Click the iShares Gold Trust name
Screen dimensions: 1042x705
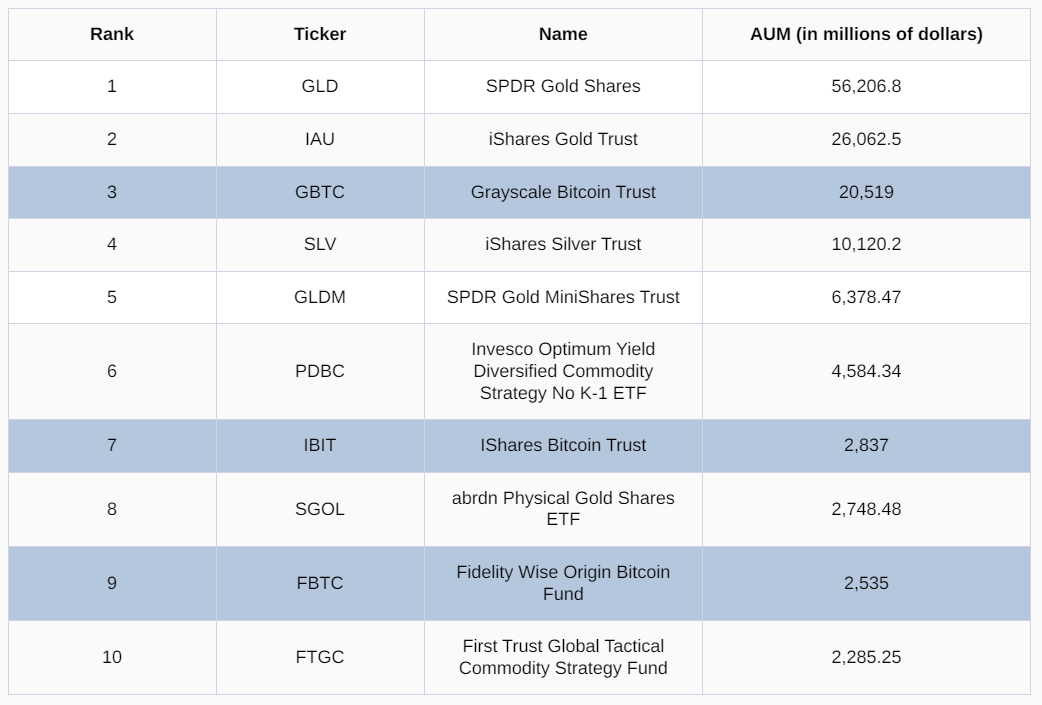(563, 139)
